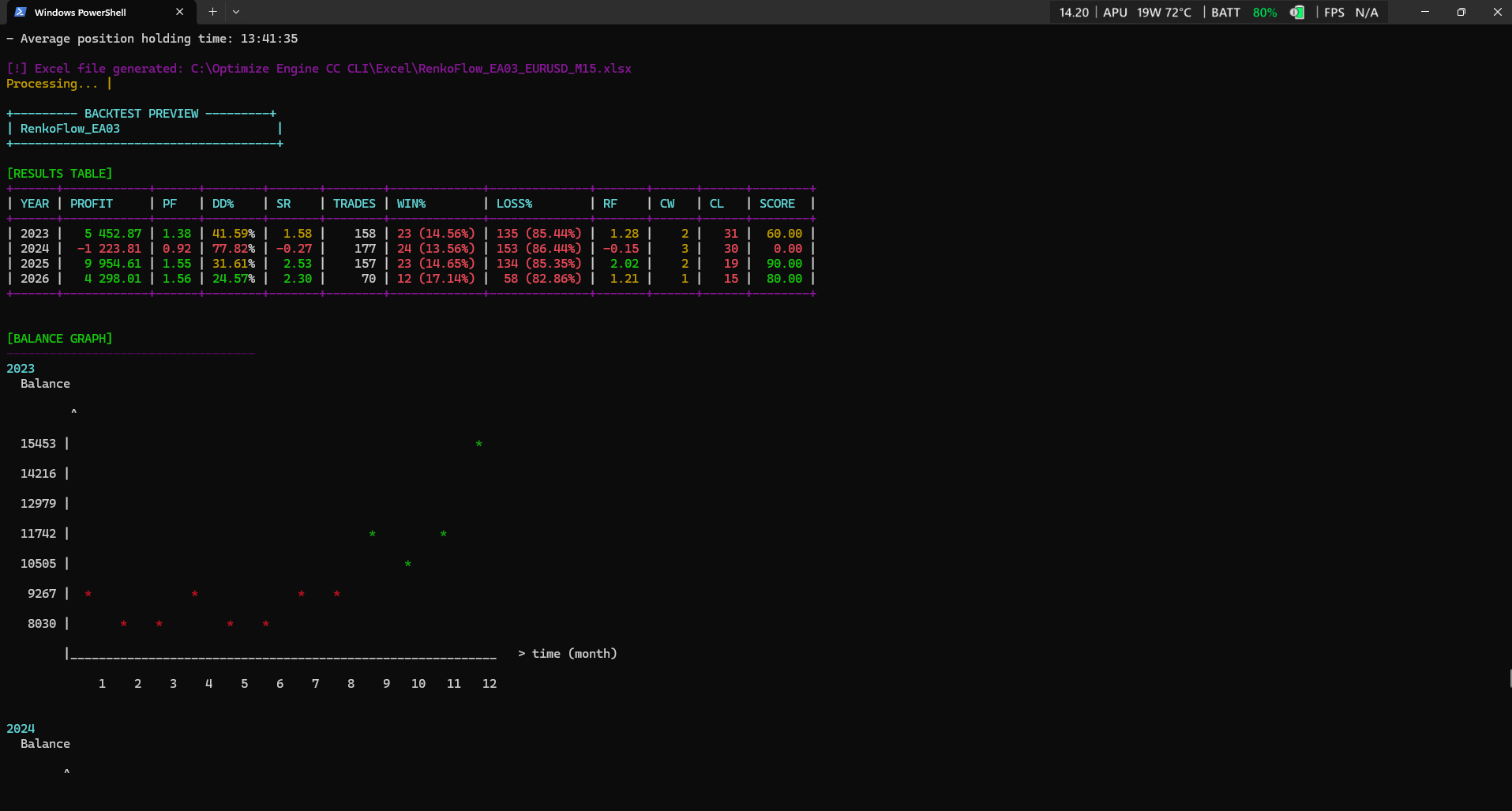Click the [RESULTS TABLE] heading
1512x811 pixels.
(x=59, y=174)
